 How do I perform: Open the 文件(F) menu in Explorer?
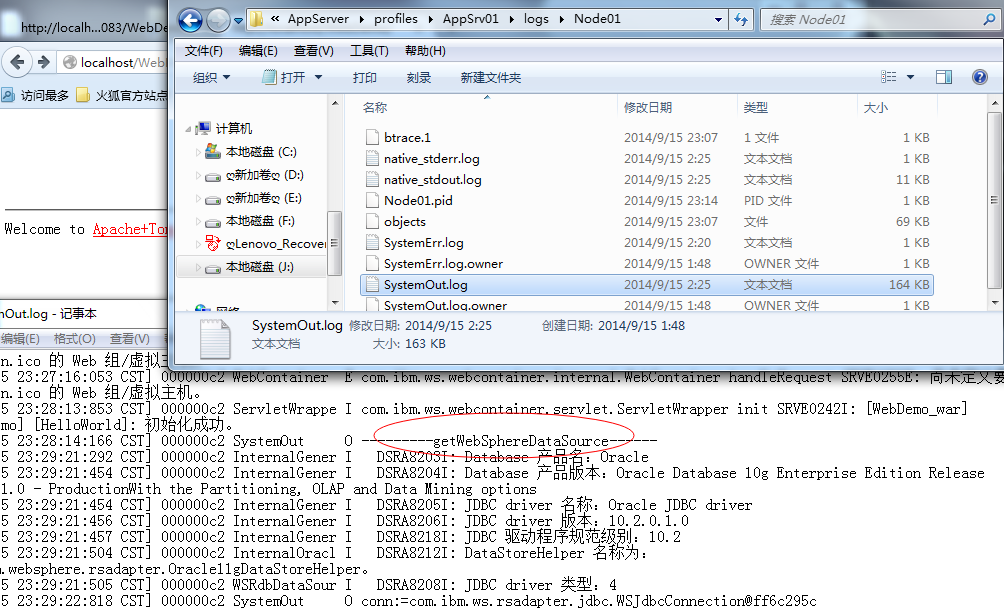[203, 51]
